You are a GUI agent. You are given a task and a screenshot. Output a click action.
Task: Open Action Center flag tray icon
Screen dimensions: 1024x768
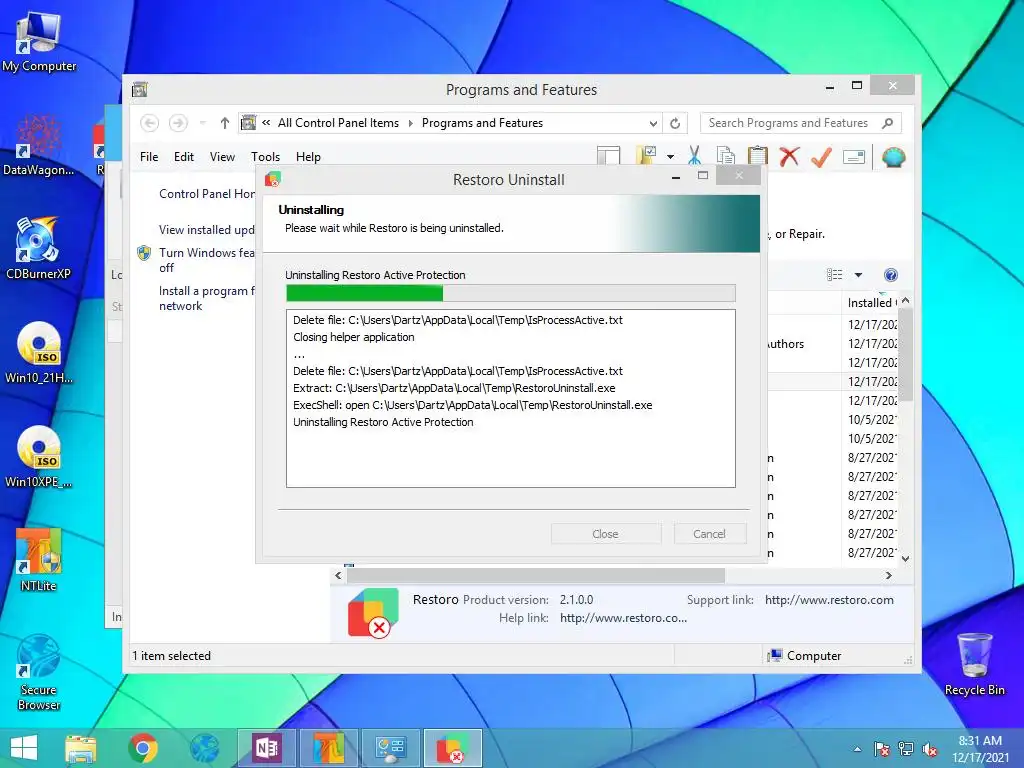[881, 749]
